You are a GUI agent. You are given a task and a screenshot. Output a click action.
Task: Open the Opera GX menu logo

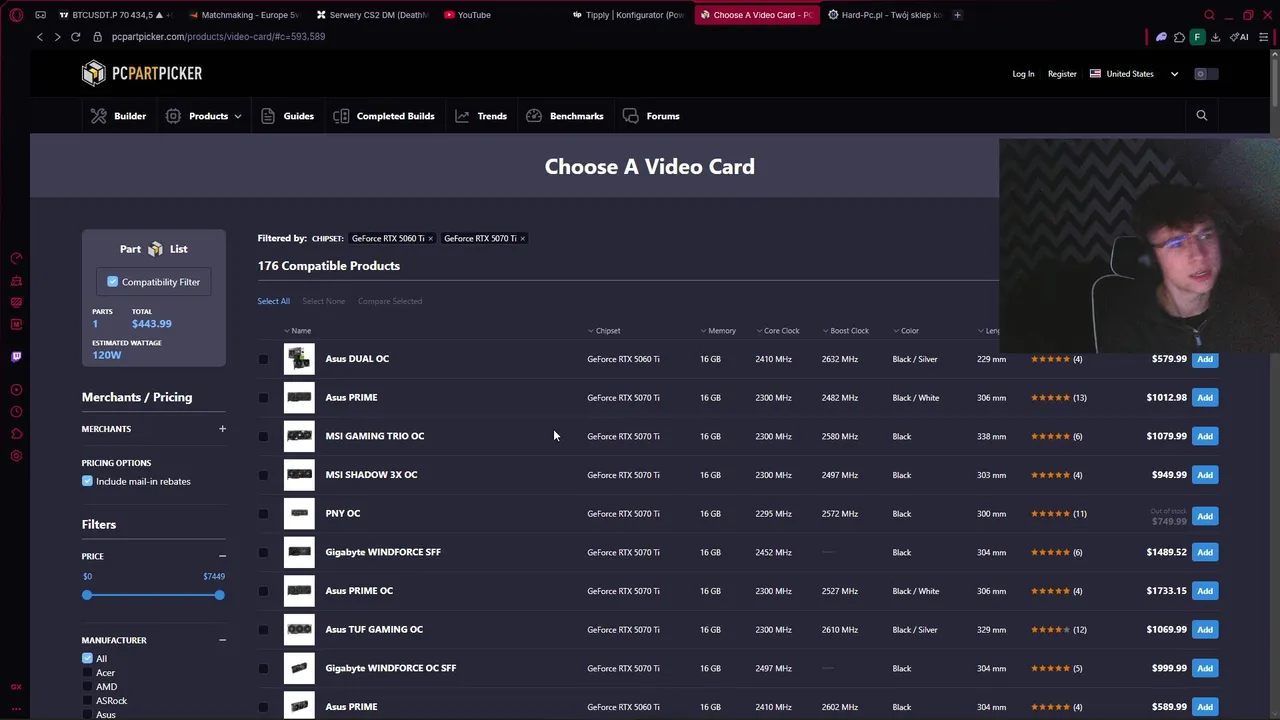point(16,15)
